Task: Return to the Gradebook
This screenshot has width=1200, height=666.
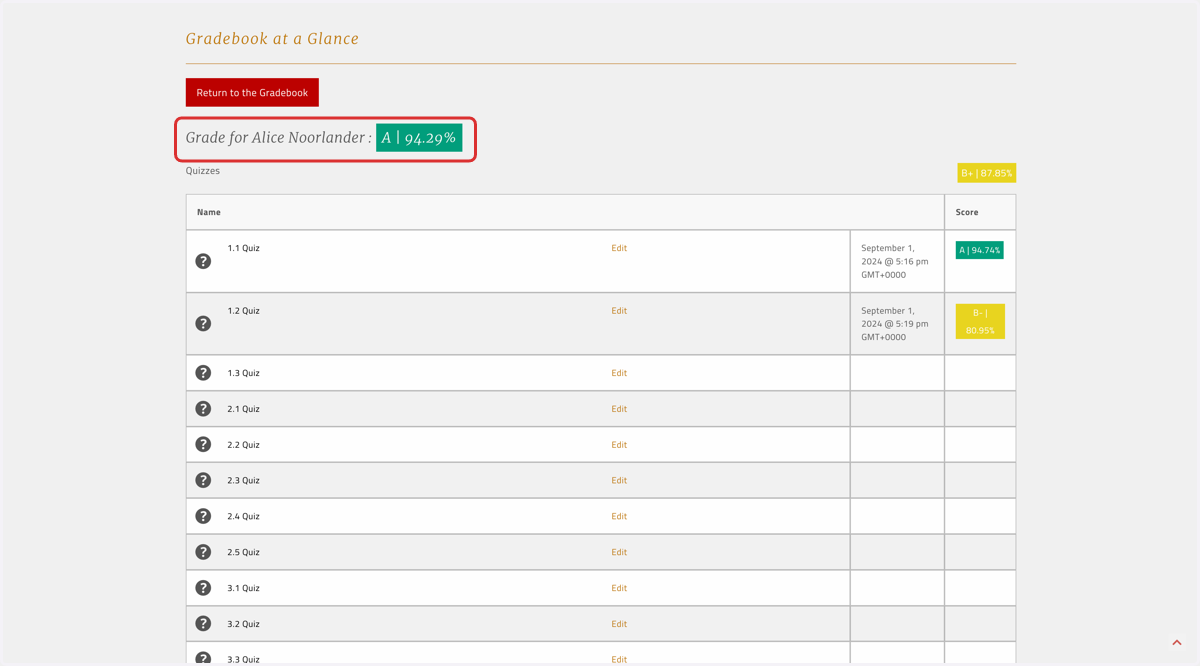Action: [252, 92]
